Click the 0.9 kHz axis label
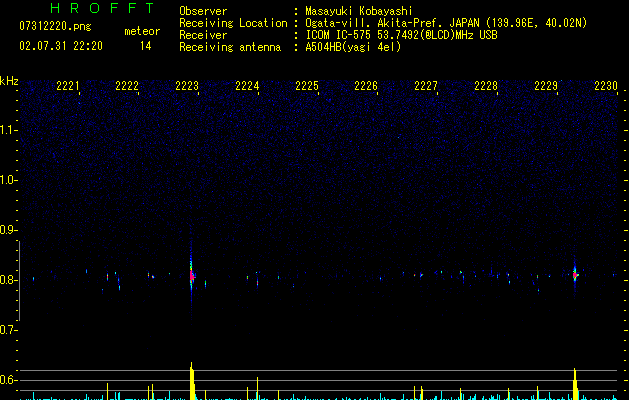 tap(8, 230)
